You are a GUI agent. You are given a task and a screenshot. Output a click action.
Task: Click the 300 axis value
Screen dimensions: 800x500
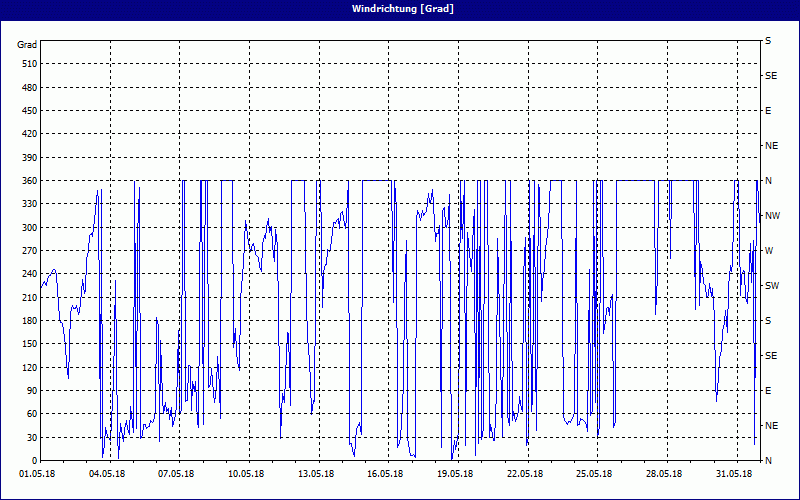(x=30, y=228)
